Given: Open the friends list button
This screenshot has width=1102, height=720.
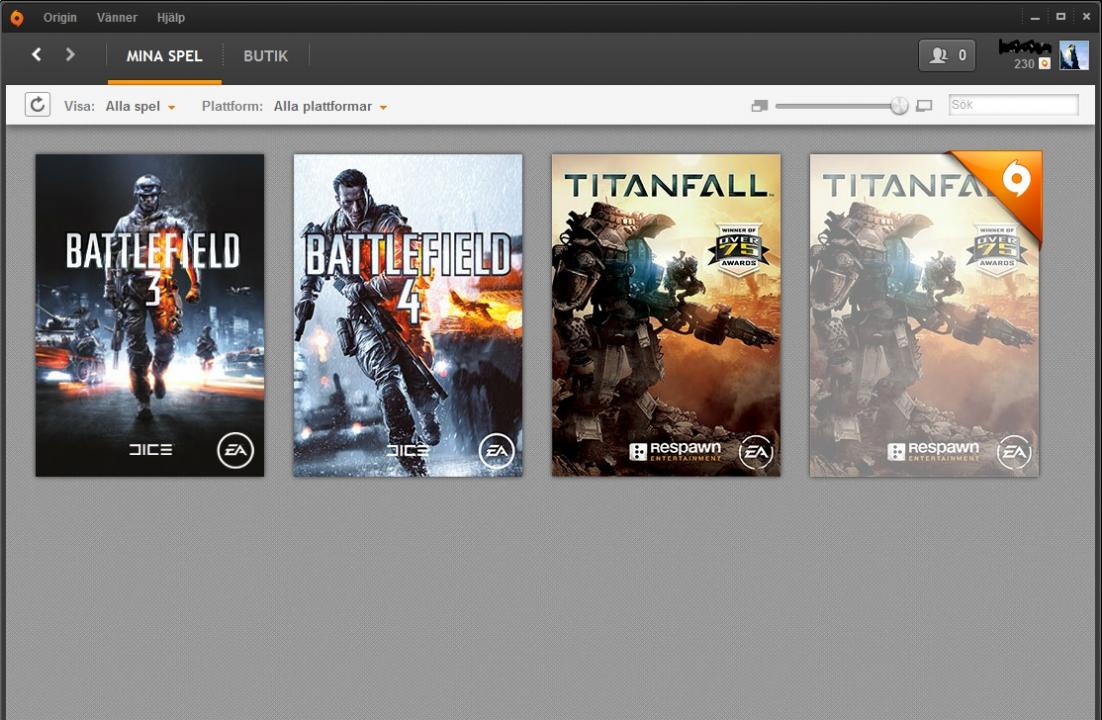Looking at the screenshot, I should pyautogui.click(x=946, y=56).
